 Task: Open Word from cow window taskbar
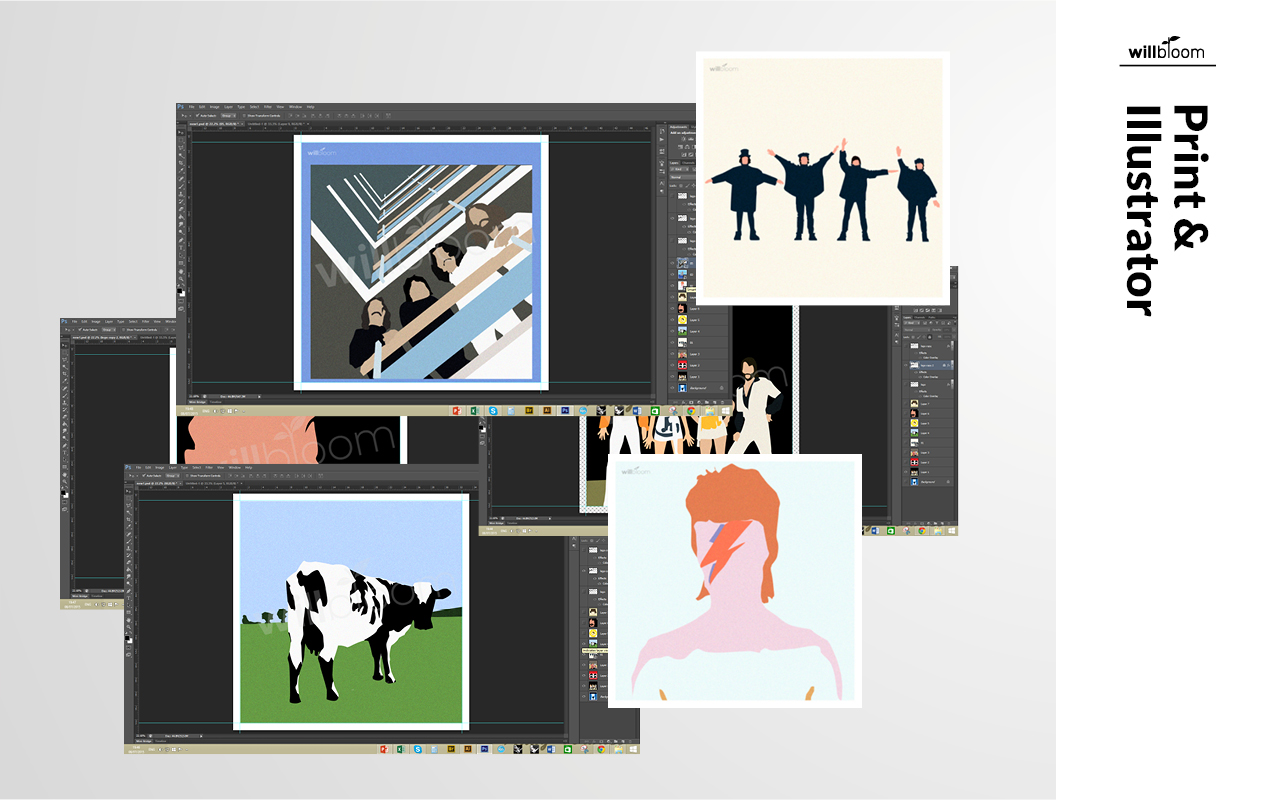point(551,749)
